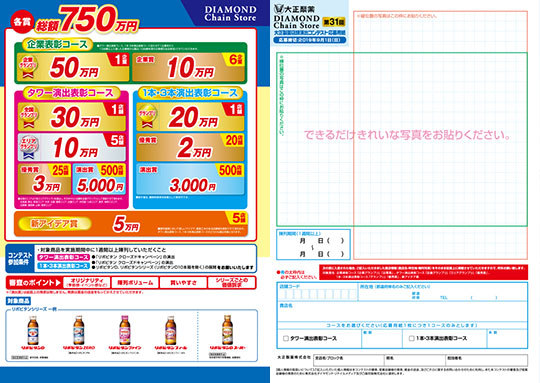Check the タワー演出表彰コース checkbox
The image size is (540, 383).
coord(285,339)
